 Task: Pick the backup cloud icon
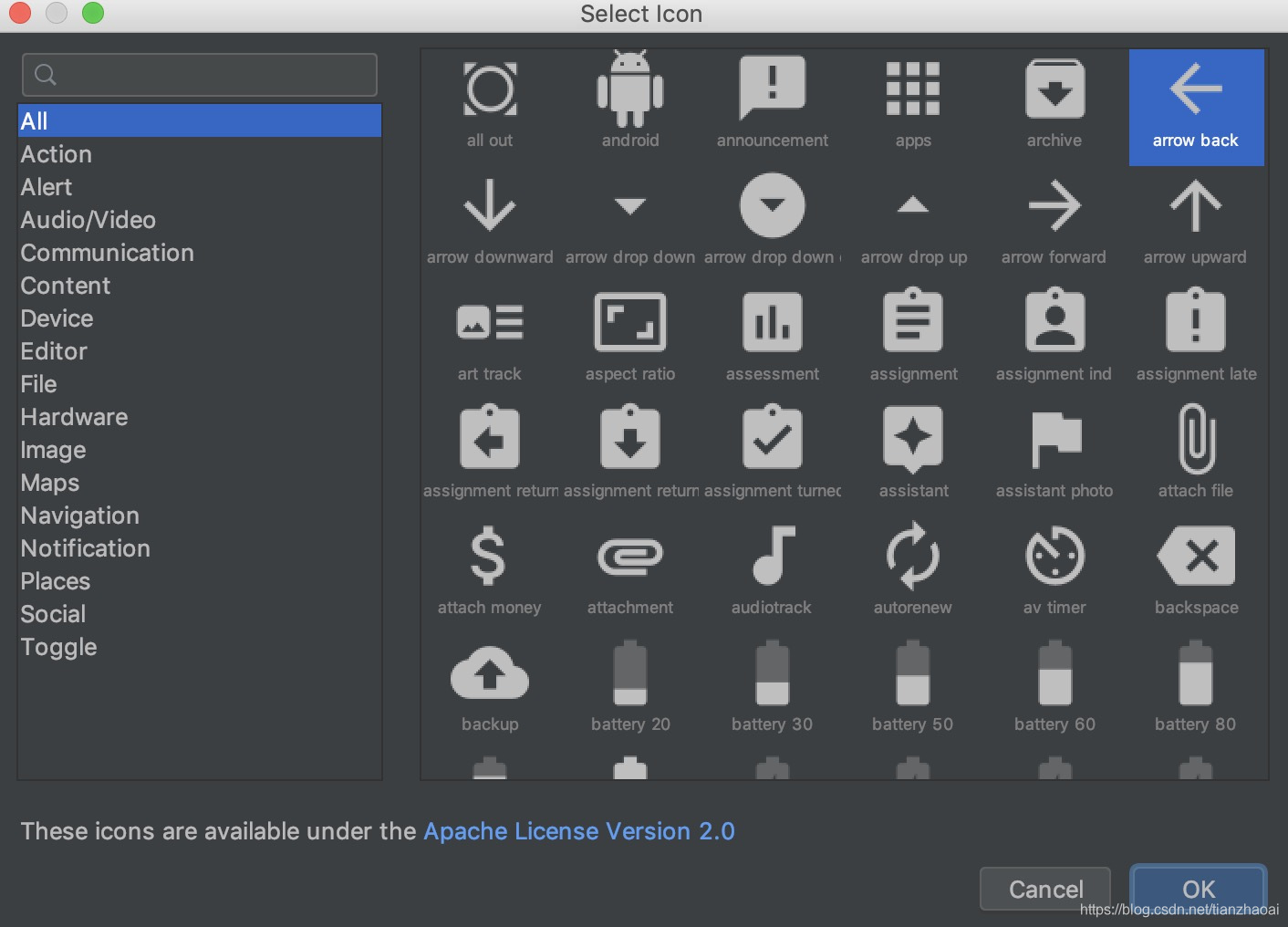pos(490,673)
